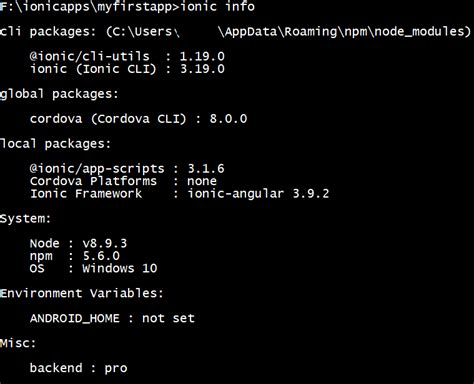
Task: Click the 'ionic info' command text
Action: pos(218,6)
